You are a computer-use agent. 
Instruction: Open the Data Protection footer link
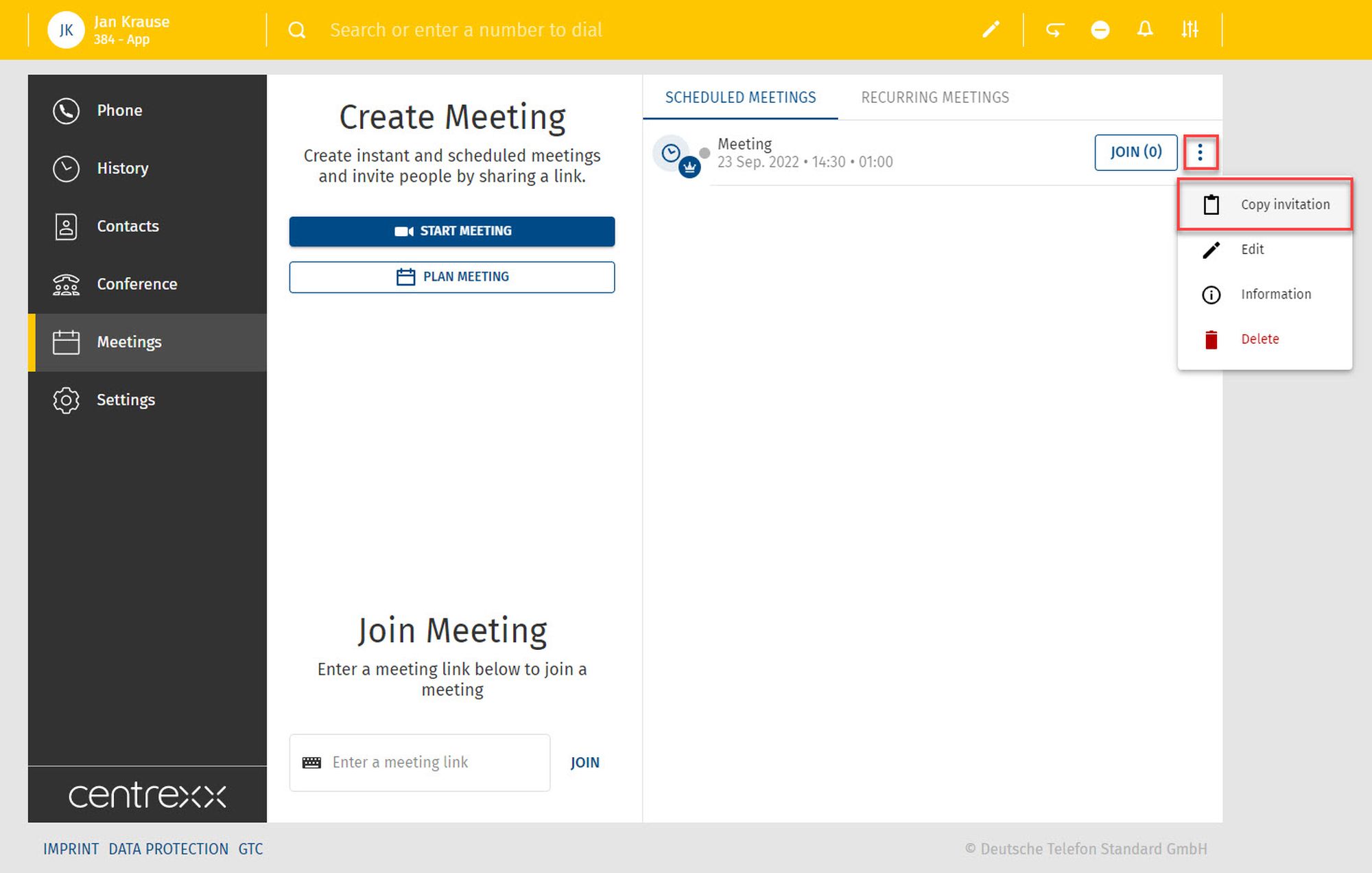click(x=168, y=849)
